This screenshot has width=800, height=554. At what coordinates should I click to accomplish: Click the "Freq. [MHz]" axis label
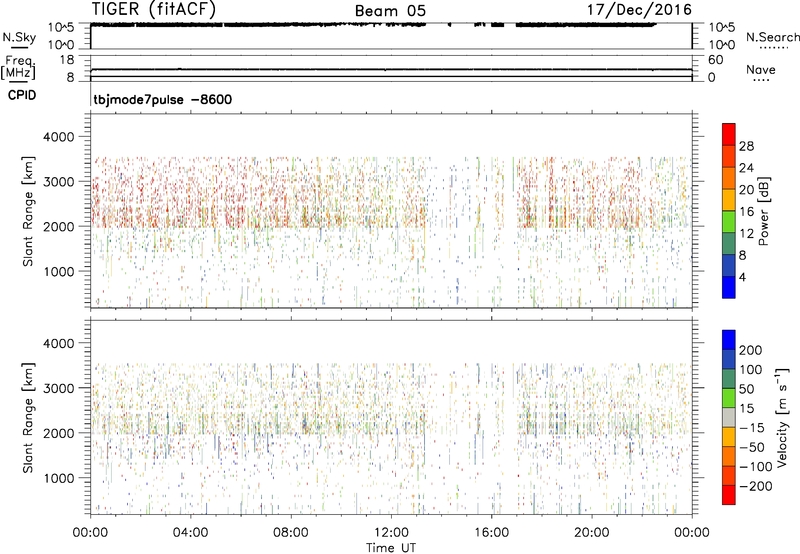click(x=19, y=67)
